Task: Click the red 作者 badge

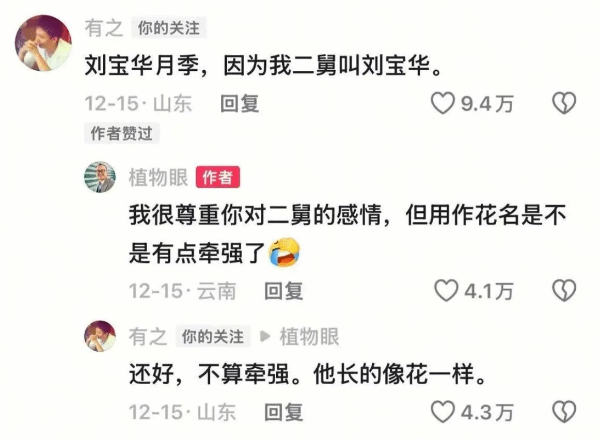Action: pos(218,177)
